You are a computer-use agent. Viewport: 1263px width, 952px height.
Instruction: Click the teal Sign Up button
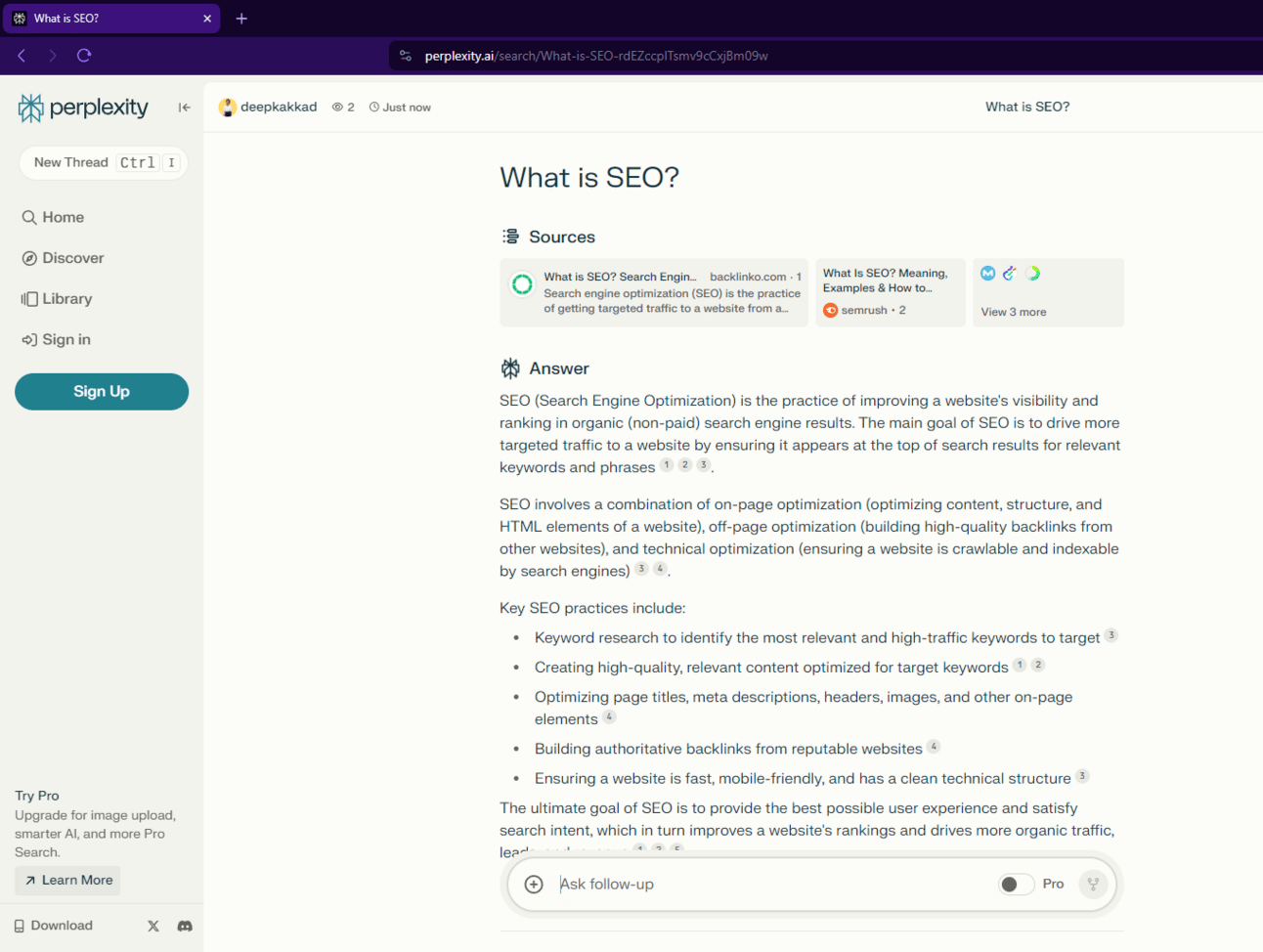pyautogui.click(x=102, y=392)
